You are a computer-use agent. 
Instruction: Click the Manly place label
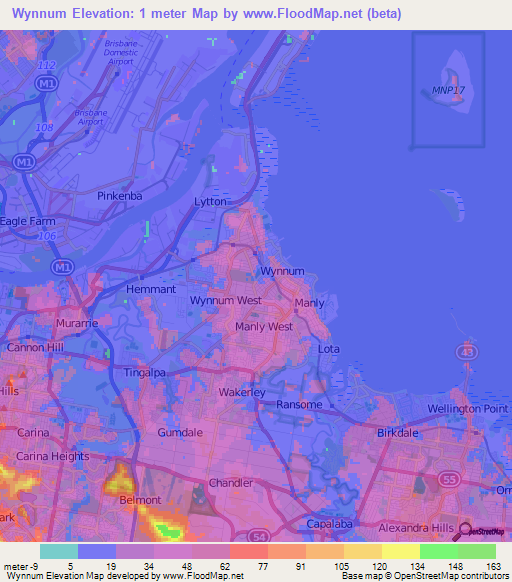pyautogui.click(x=309, y=303)
